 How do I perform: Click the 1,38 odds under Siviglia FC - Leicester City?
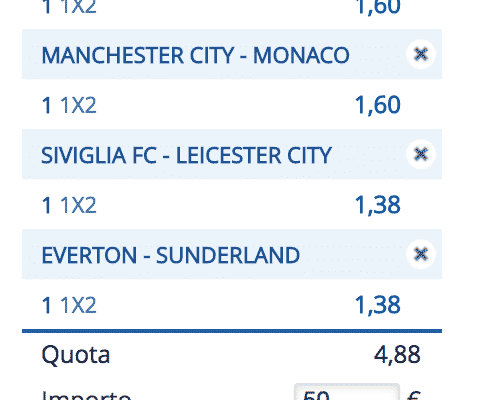pyautogui.click(x=377, y=205)
